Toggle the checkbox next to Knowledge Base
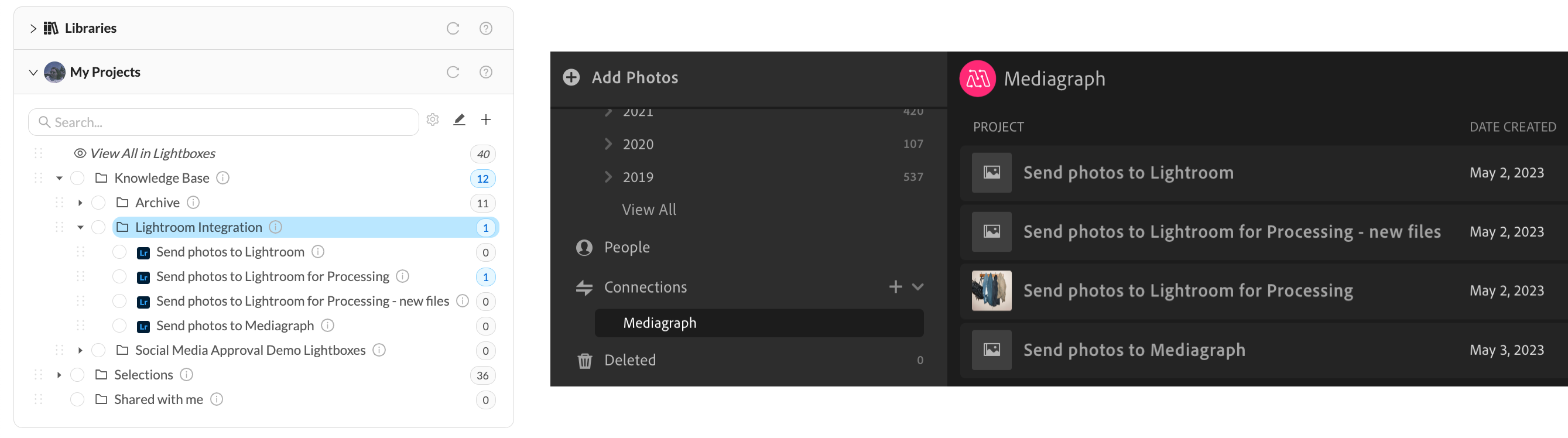 point(77,177)
